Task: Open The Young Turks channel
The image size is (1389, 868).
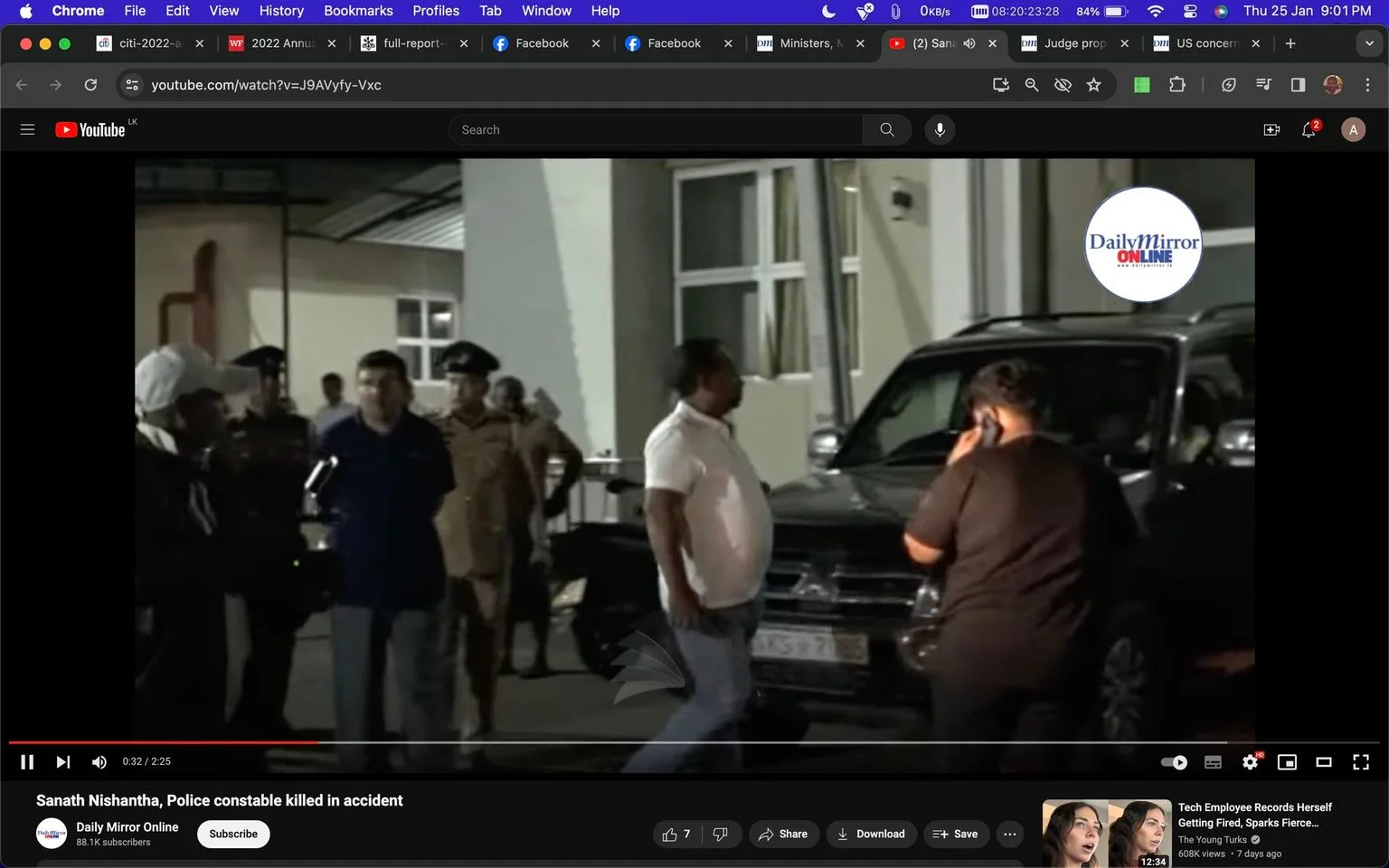Action: 1212,840
